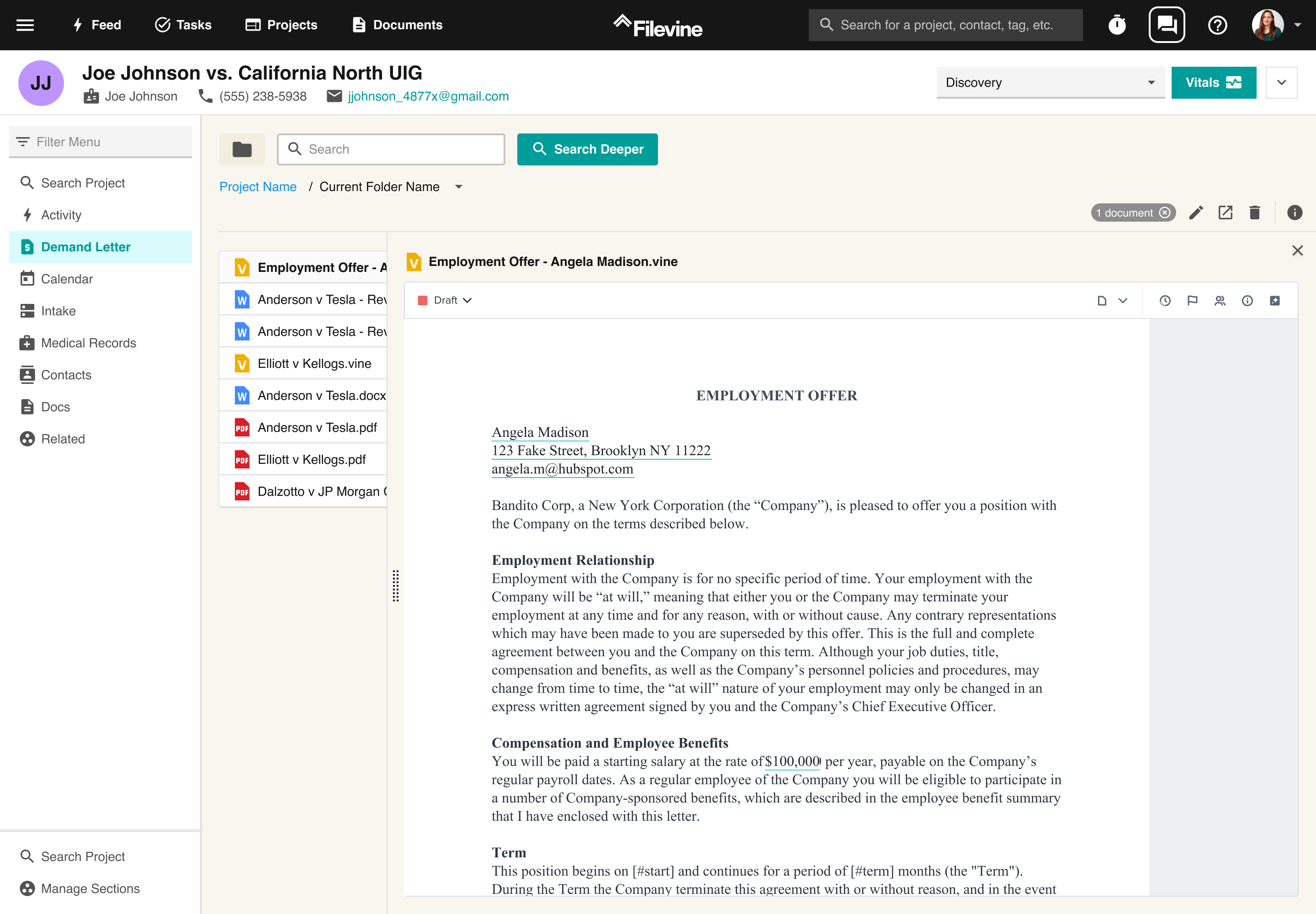Click the user profile avatar
Image resolution: width=1316 pixels, height=914 pixels.
[1267, 25]
